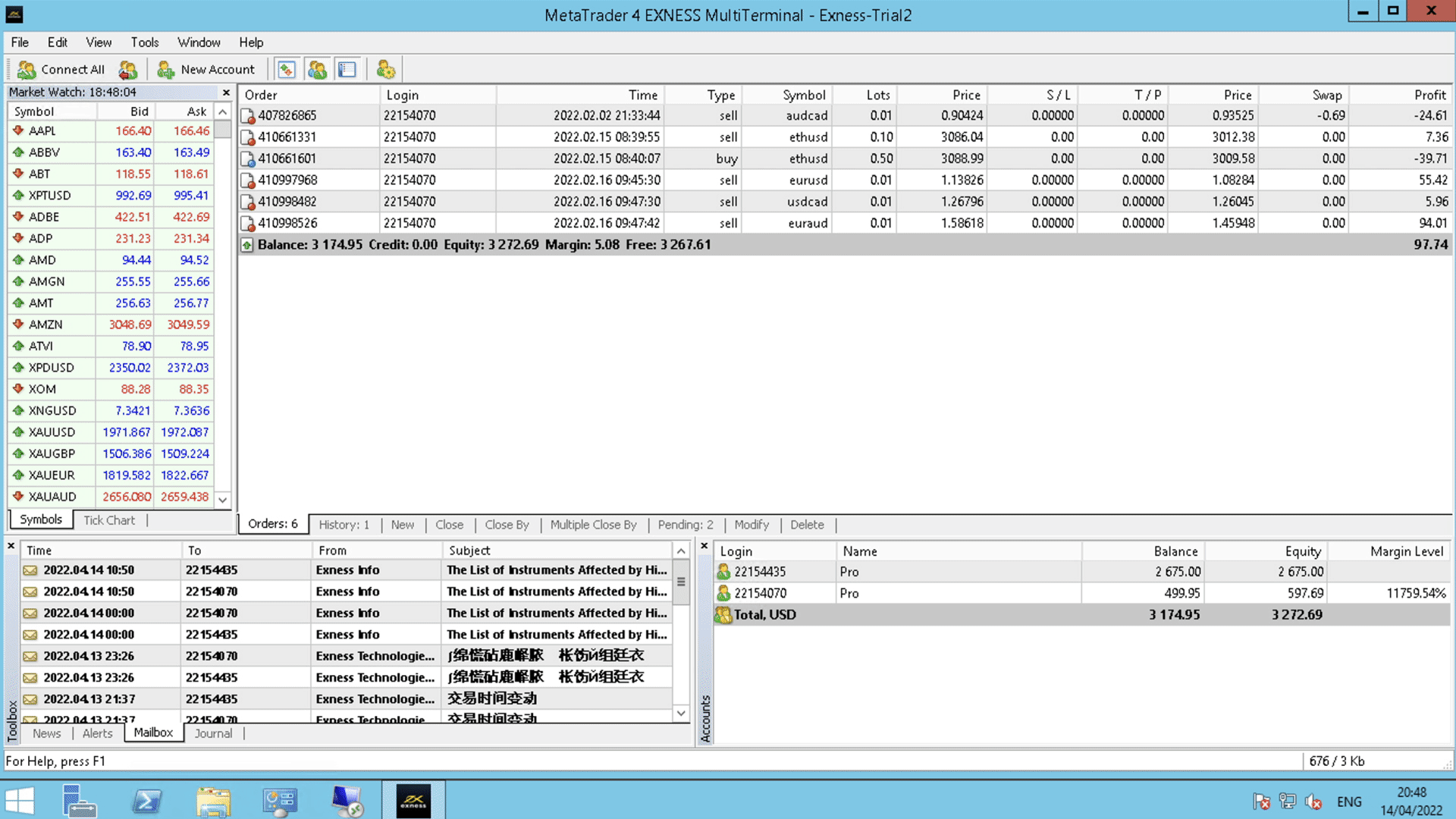Click order icon for 407826865

[x=247, y=116]
